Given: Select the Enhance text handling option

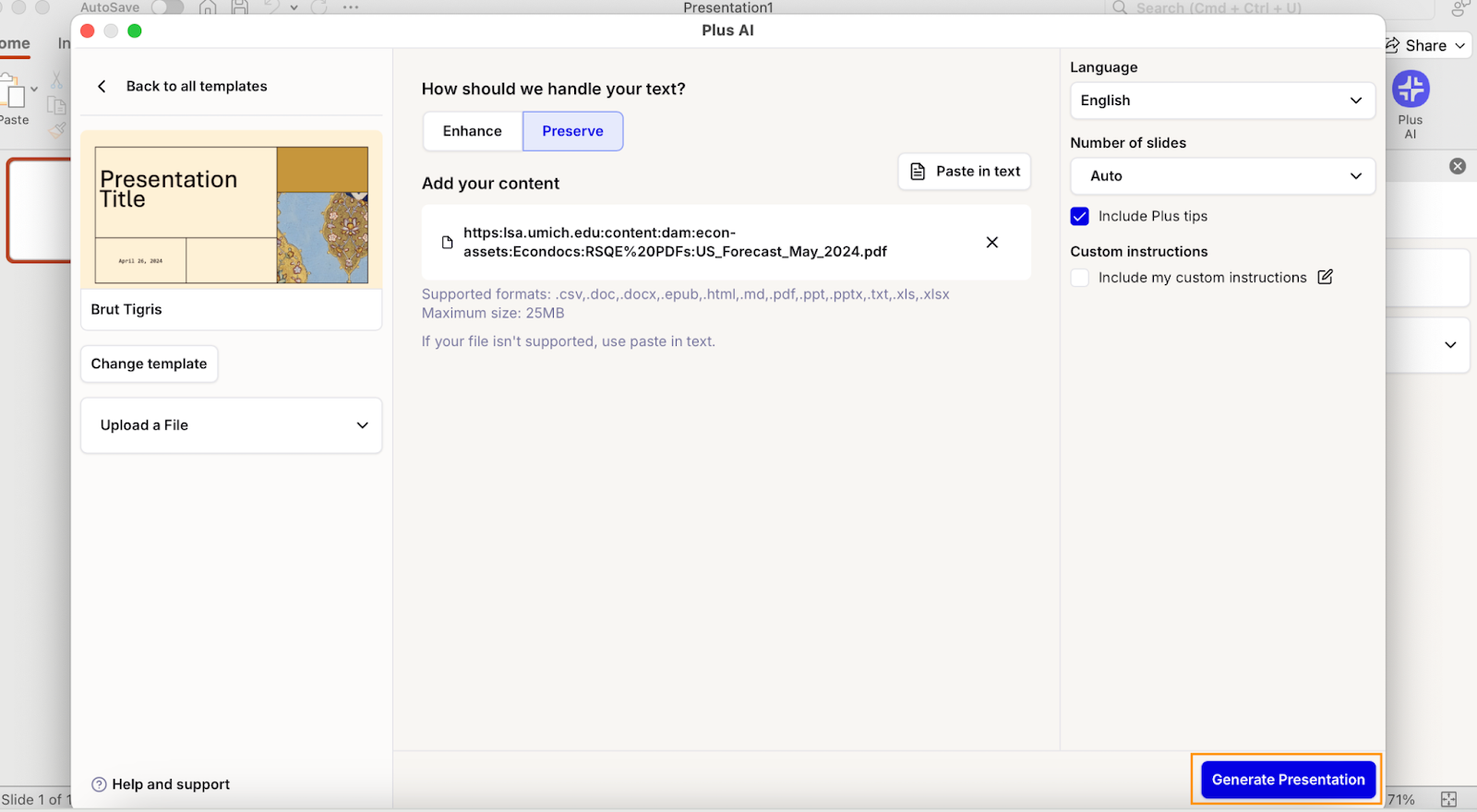Looking at the screenshot, I should pyautogui.click(x=473, y=131).
